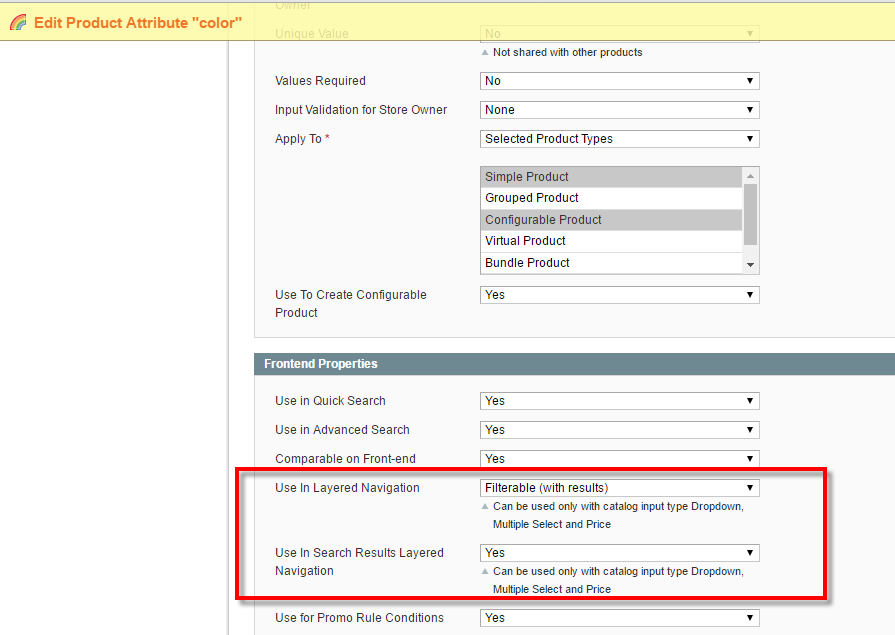Open Use To Create Configurable Product dropdown
Screen dimensions: 895x635
(x=619, y=295)
